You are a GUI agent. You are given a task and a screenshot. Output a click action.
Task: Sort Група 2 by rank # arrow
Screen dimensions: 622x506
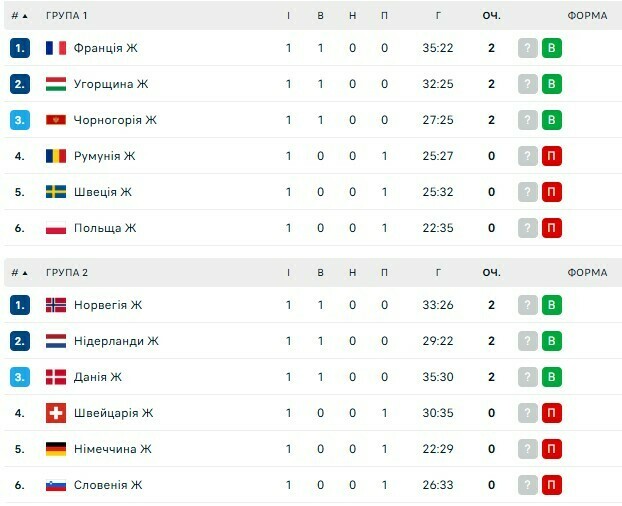pos(19,273)
